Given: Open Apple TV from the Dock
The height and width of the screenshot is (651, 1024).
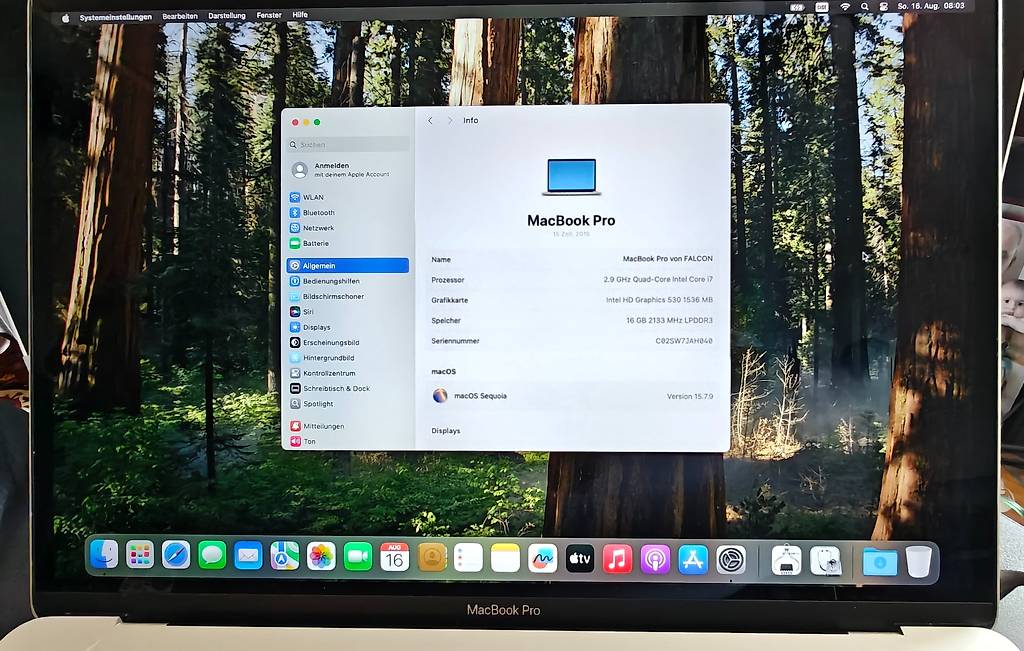Looking at the screenshot, I should pyautogui.click(x=580, y=559).
